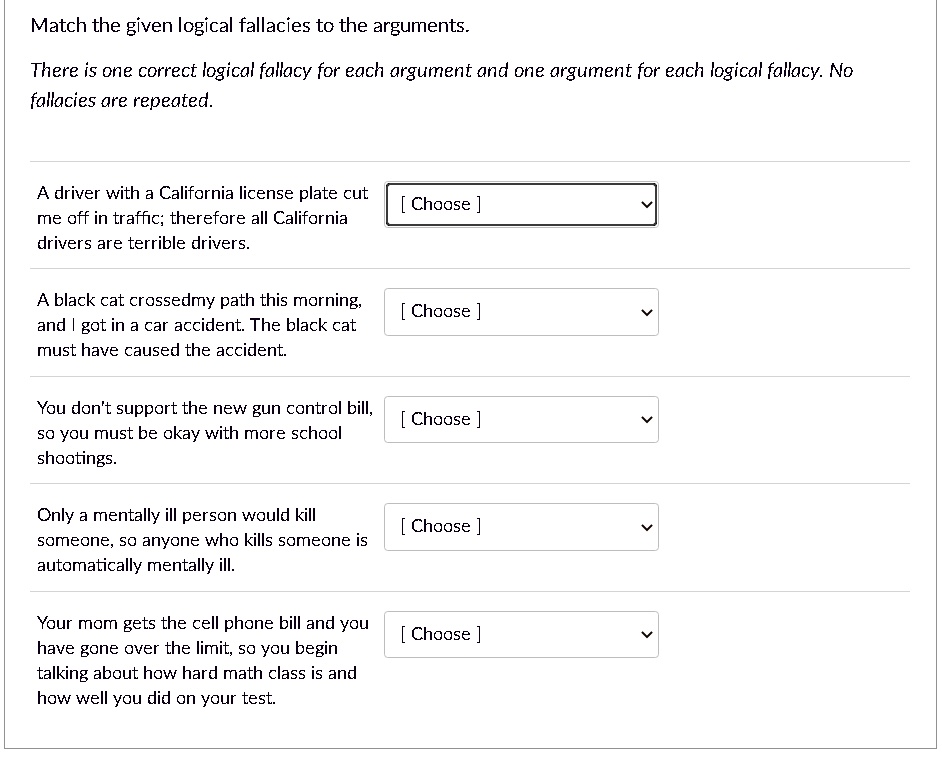Screen dimensions: 942x757
Task: Expand the fallacy chooser for the black cat argument
Action: [x=520, y=311]
